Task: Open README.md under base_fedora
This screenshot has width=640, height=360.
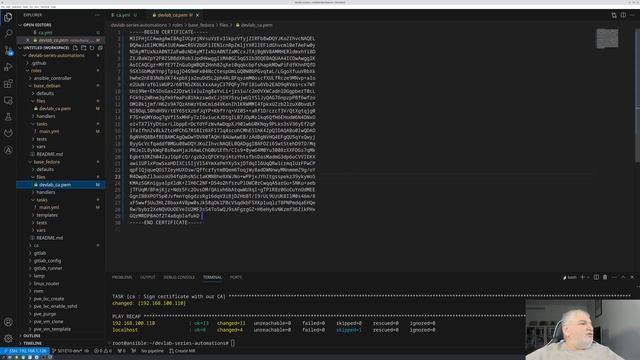Action: [60, 238]
